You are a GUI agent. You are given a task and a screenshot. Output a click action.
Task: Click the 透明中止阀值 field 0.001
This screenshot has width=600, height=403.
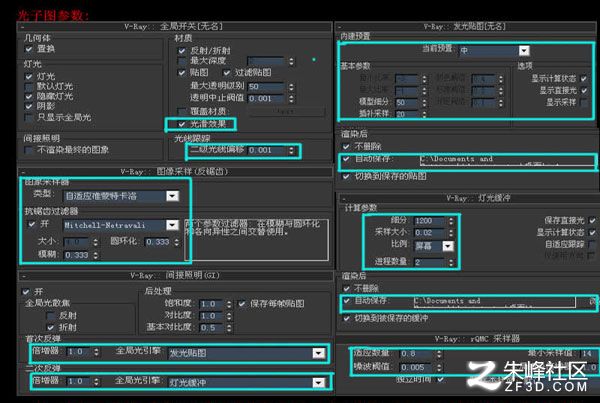[267, 99]
